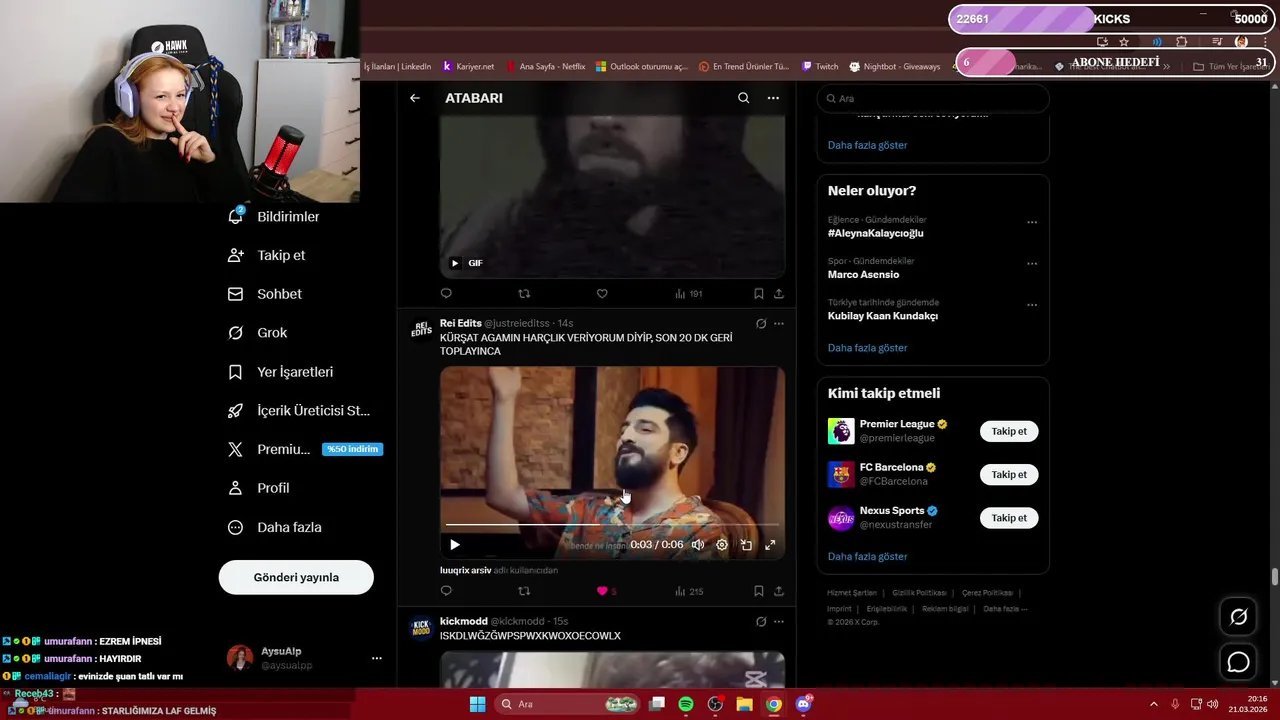Click Grok icon on kickmodd post
Screen dimensions: 1280x720
point(761,621)
